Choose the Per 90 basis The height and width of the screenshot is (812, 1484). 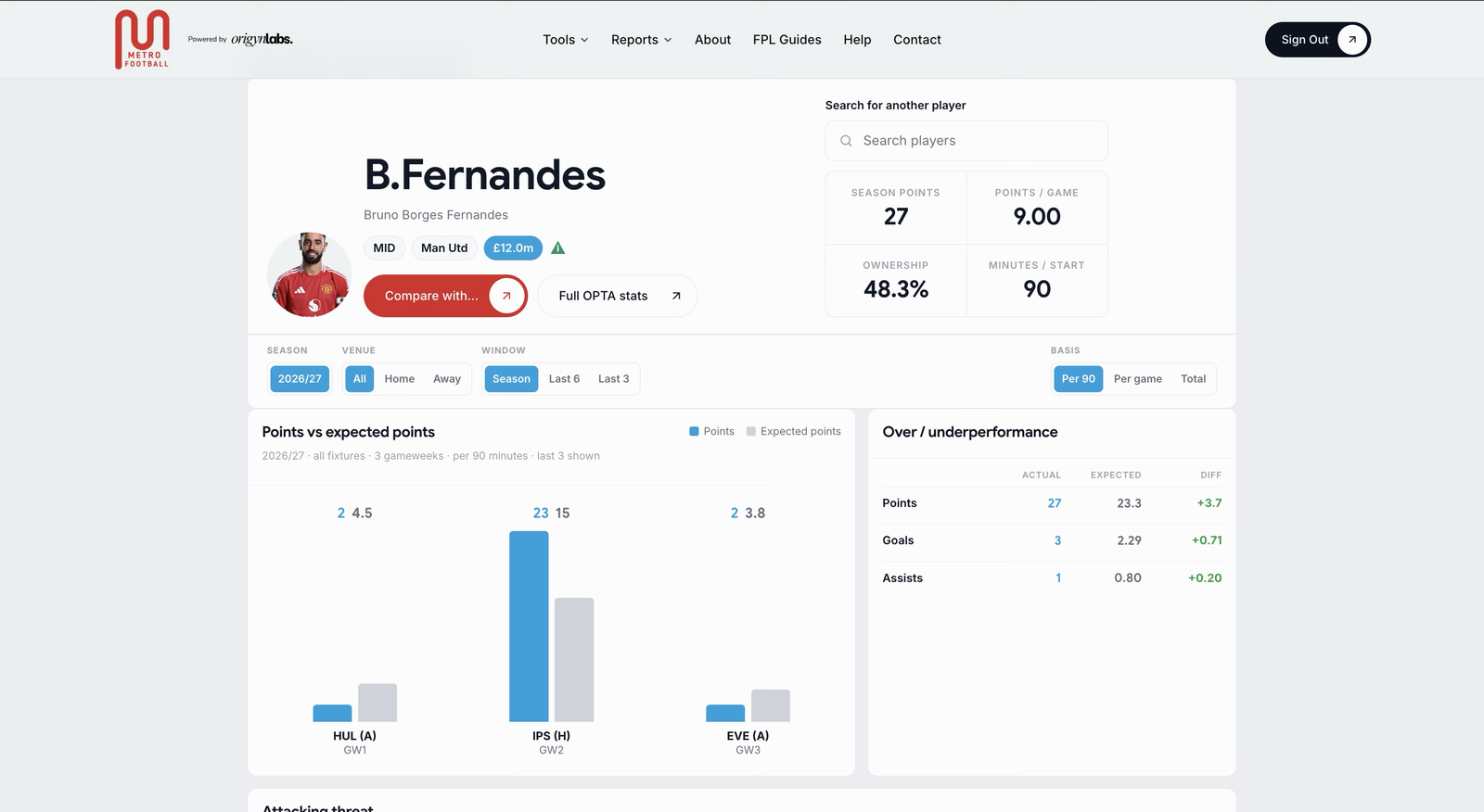1079,379
